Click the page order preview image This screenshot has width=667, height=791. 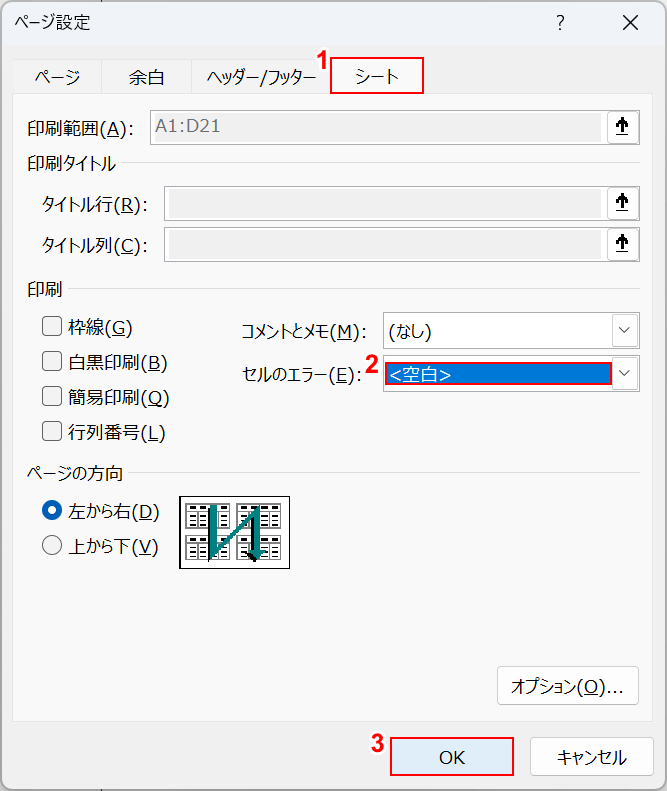(234, 532)
